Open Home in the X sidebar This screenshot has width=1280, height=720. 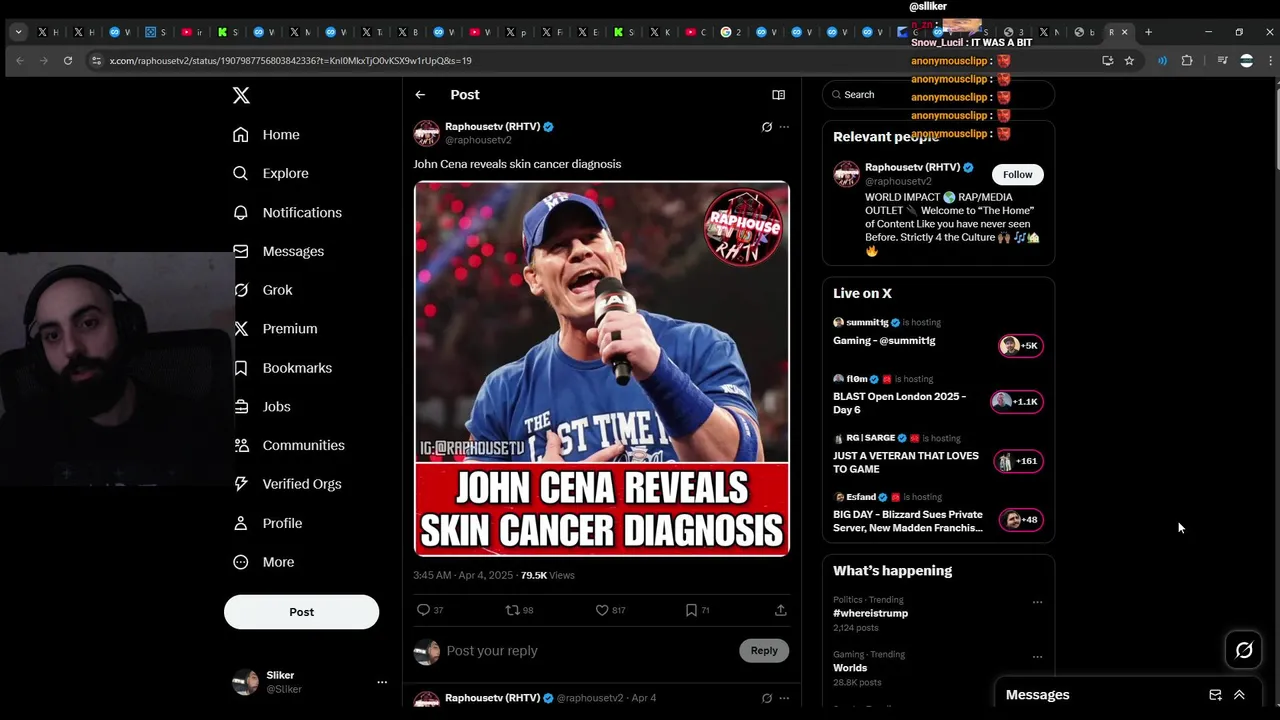click(266, 134)
